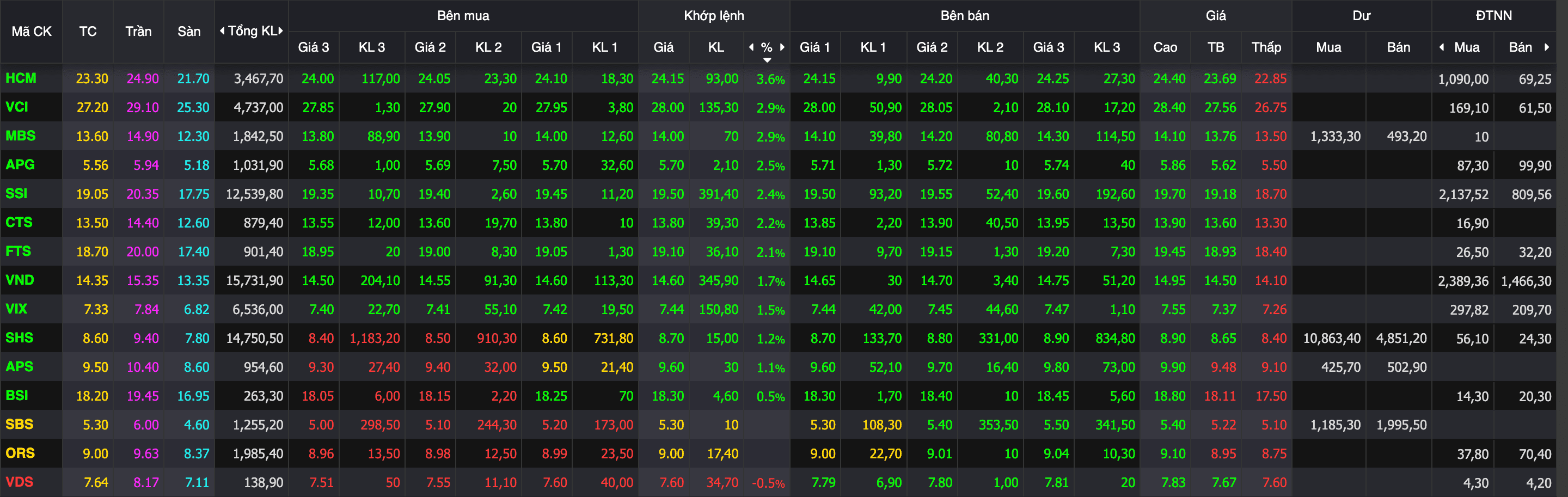Click Bán header under Dư
The image size is (1568, 497).
1398,47
